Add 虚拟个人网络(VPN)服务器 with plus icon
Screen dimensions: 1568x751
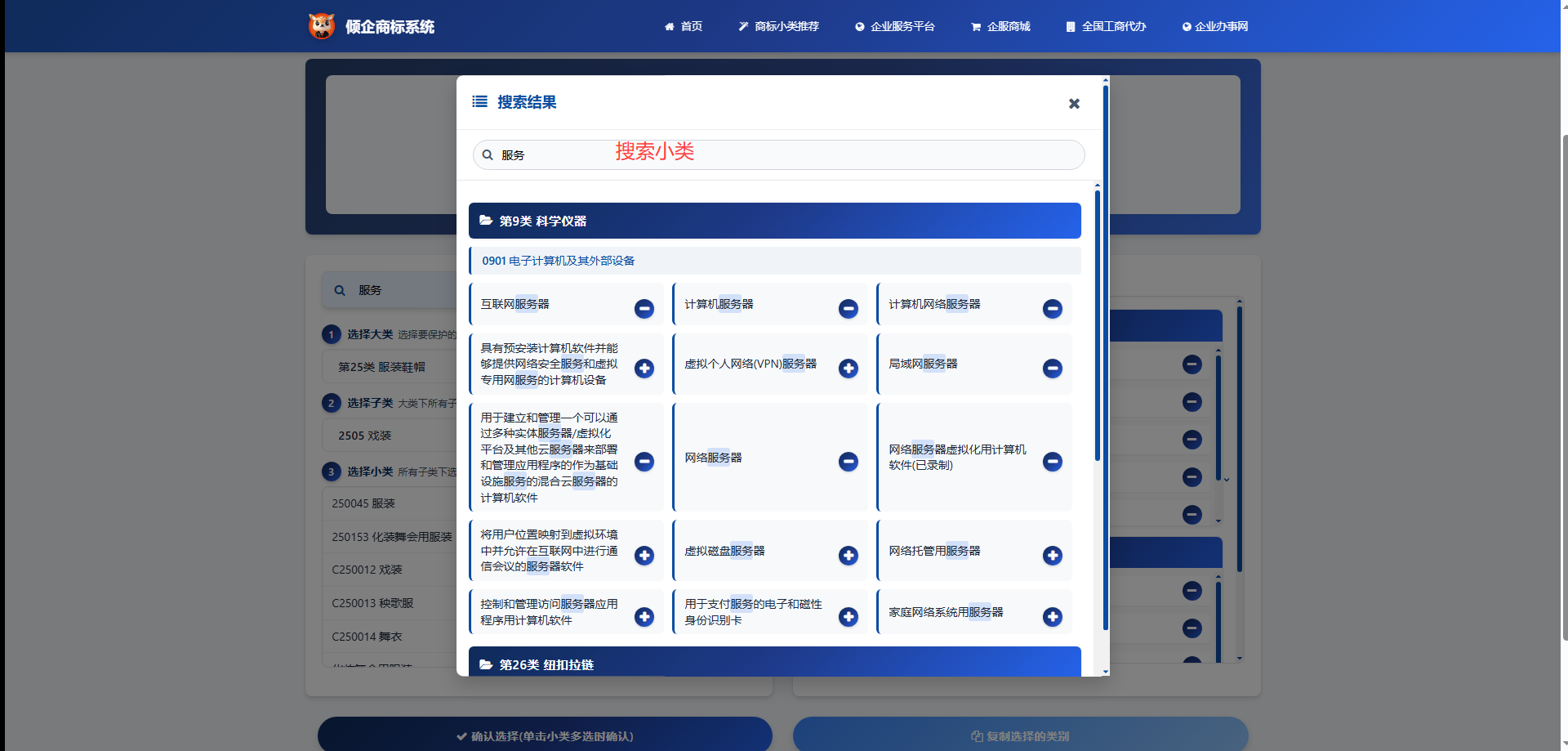point(848,369)
